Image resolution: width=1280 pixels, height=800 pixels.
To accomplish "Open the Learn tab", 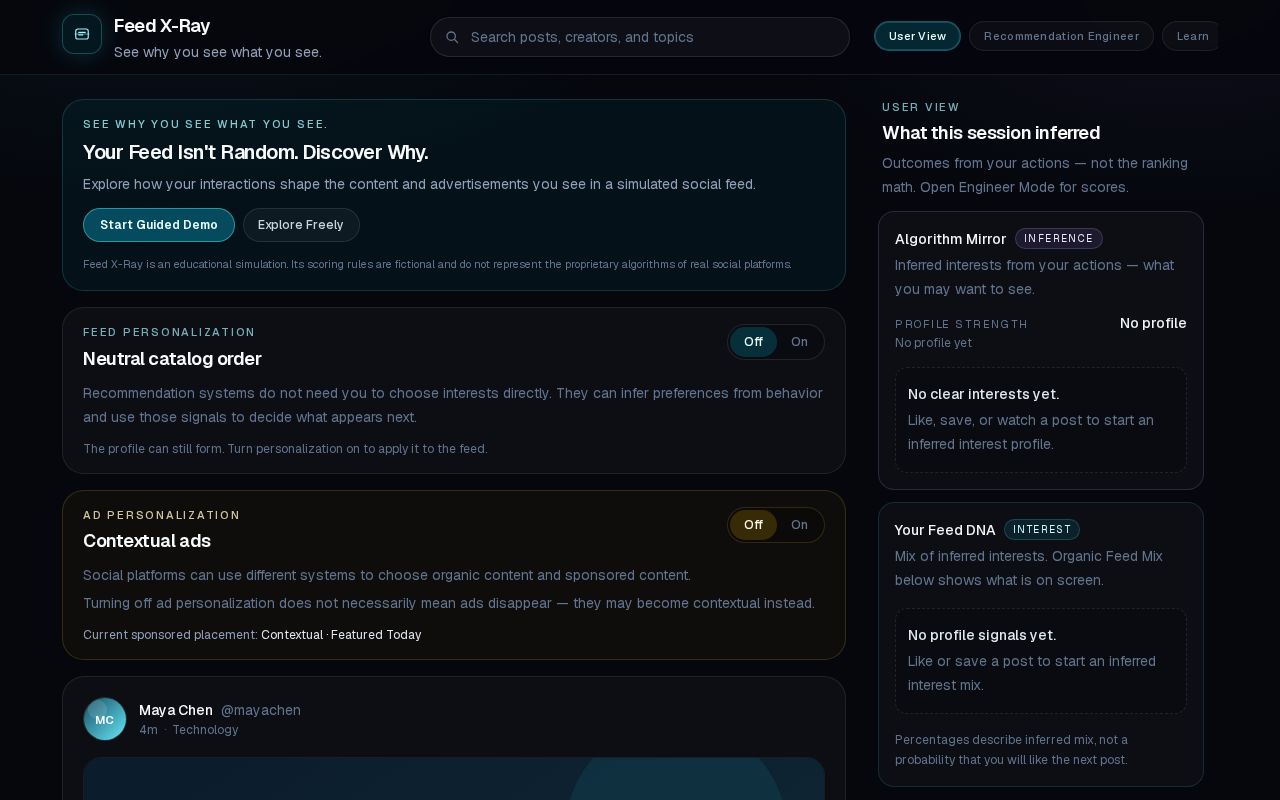I will point(1192,36).
